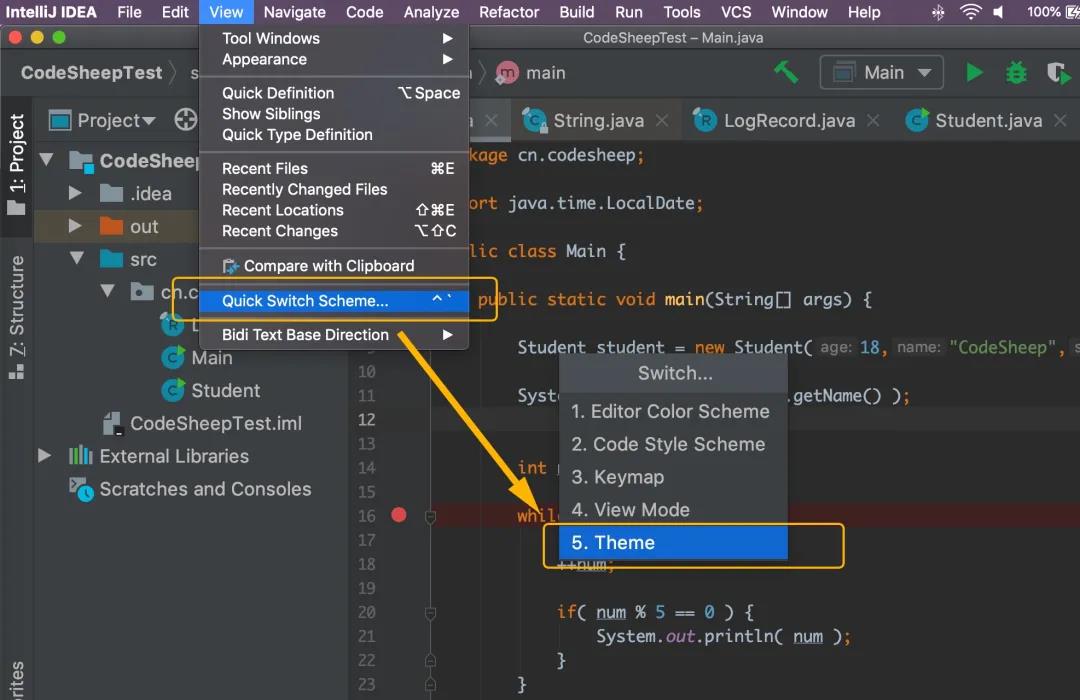Select View Mode in Switch popup

pyautogui.click(x=673, y=510)
